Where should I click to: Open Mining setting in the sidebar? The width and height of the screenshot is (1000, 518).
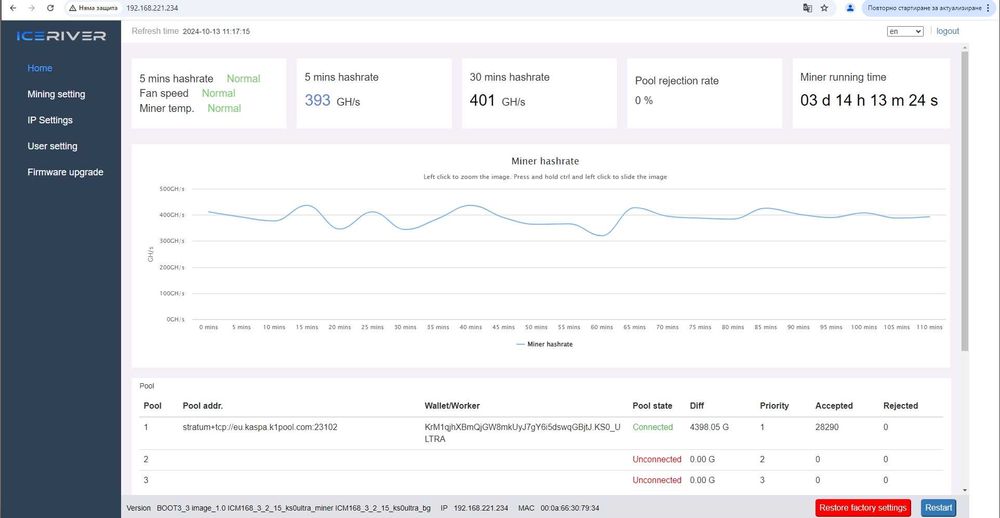[56, 94]
